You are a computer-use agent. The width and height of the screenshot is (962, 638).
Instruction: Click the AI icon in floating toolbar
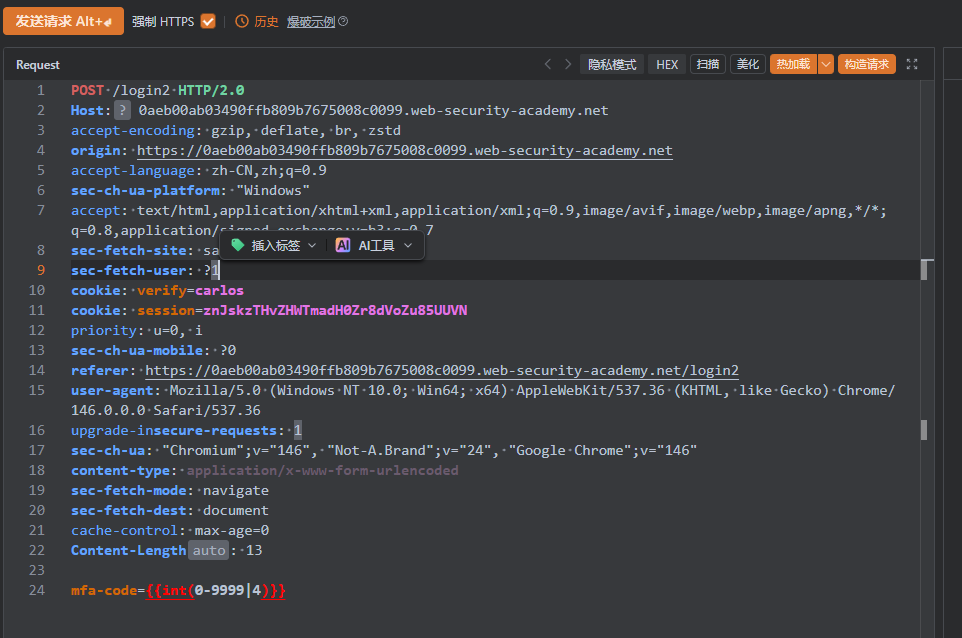click(343, 245)
